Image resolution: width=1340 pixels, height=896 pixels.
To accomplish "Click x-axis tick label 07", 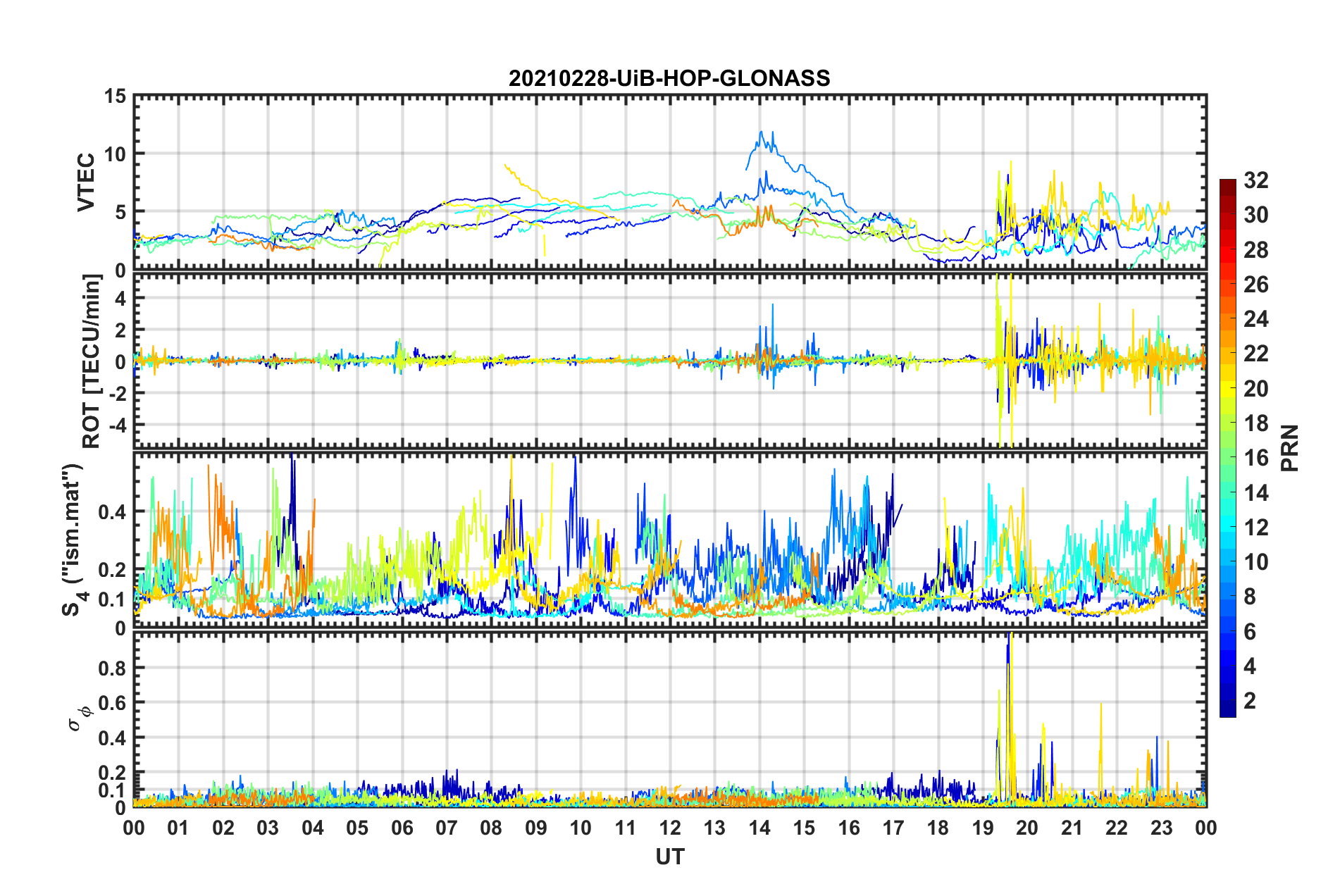I will (x=447, y=828).
